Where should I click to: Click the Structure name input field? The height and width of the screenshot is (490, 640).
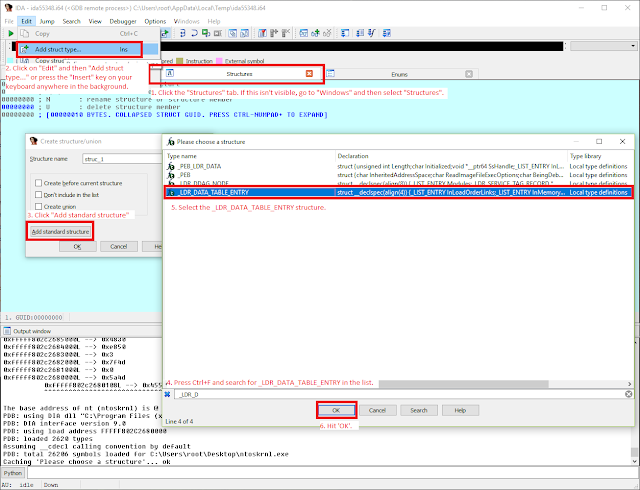pos(122,159)
